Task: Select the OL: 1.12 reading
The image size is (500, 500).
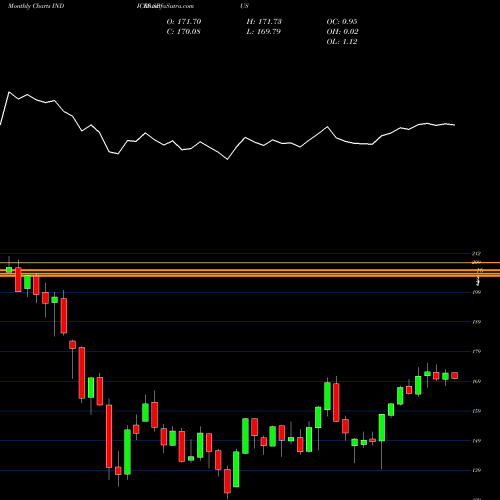Action: tap(342, 42)
